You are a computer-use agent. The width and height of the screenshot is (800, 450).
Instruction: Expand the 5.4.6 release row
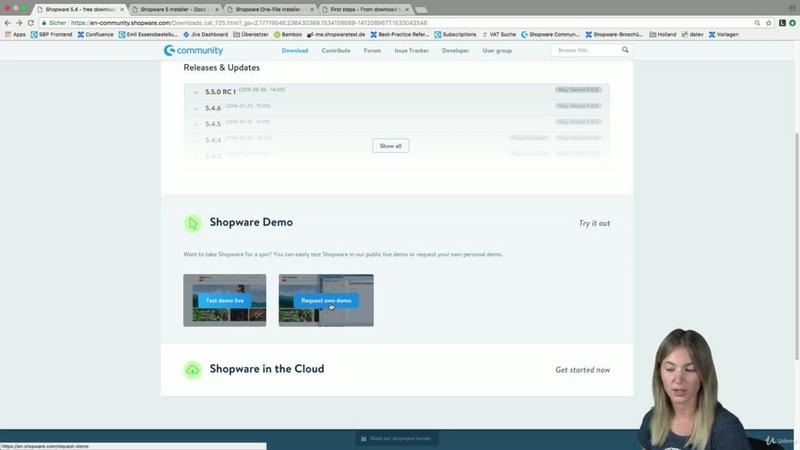[396, 108]
